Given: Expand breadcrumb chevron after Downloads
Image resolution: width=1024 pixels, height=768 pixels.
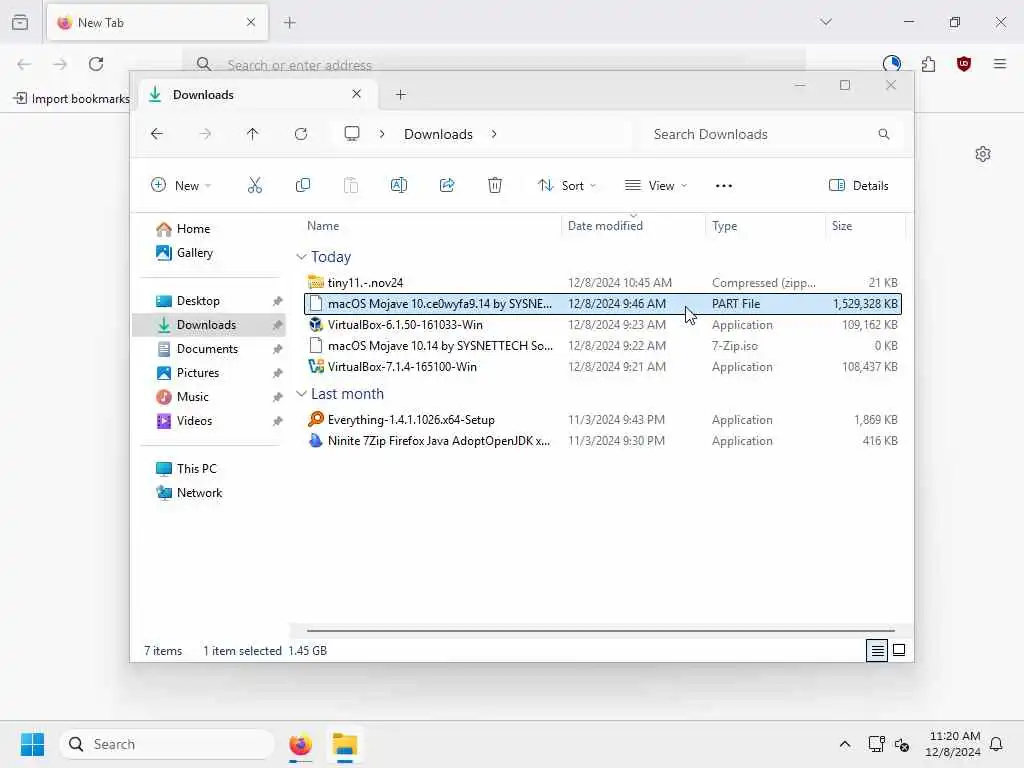Looking at the screenshot, I should (x=494, y=134).
